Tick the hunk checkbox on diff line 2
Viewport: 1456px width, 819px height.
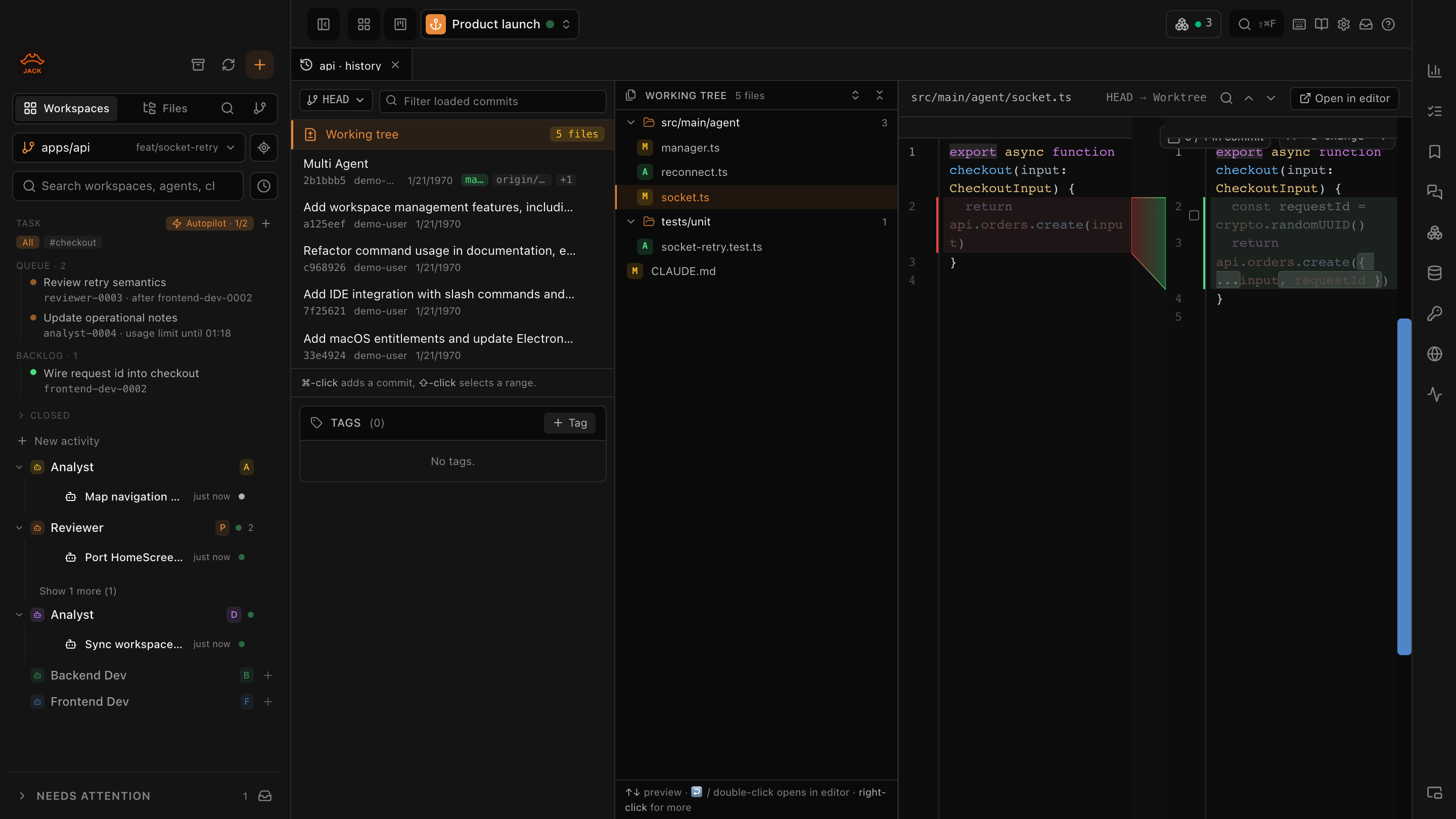pyautogui.click(x=1194, y=215)
